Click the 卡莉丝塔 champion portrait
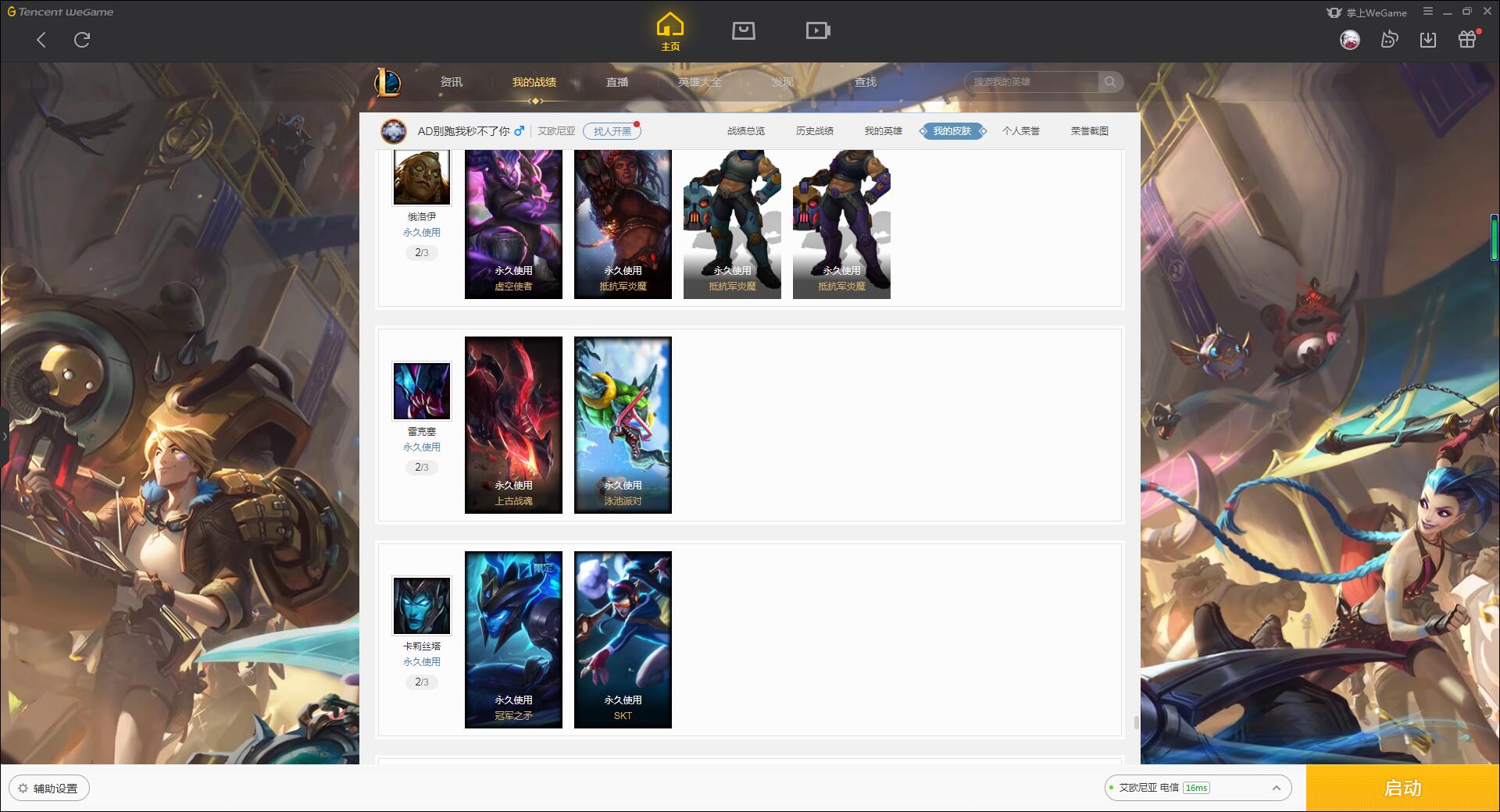Screen dimensions: 1500x812 click(422, 606)
